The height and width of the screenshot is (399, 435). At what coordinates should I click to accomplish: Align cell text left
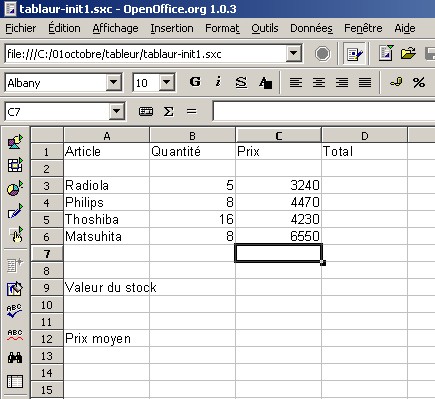[x=296, y=82]
